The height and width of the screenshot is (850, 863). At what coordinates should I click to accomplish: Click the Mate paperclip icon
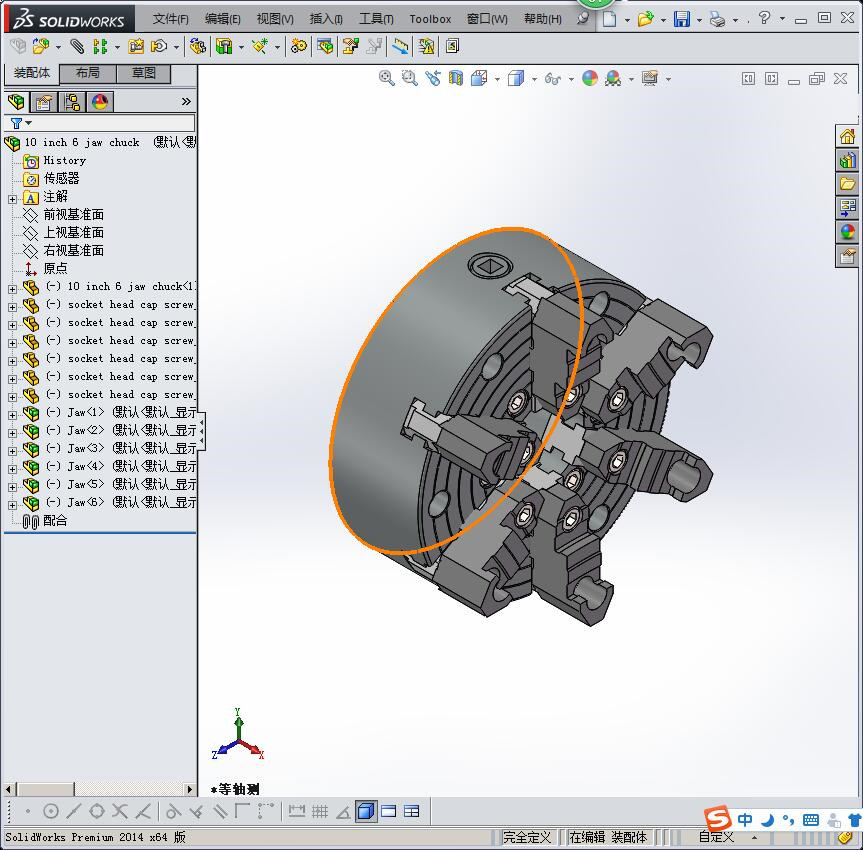tap(78, 46)
